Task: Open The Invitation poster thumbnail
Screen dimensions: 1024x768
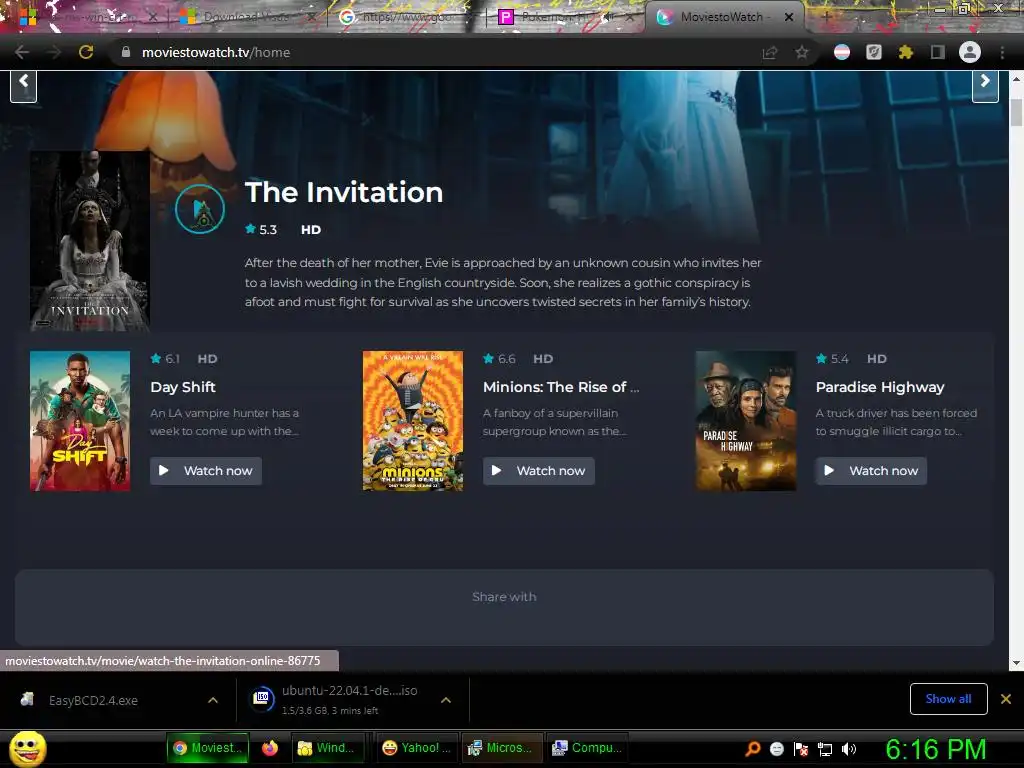Action: click(90, 241)
